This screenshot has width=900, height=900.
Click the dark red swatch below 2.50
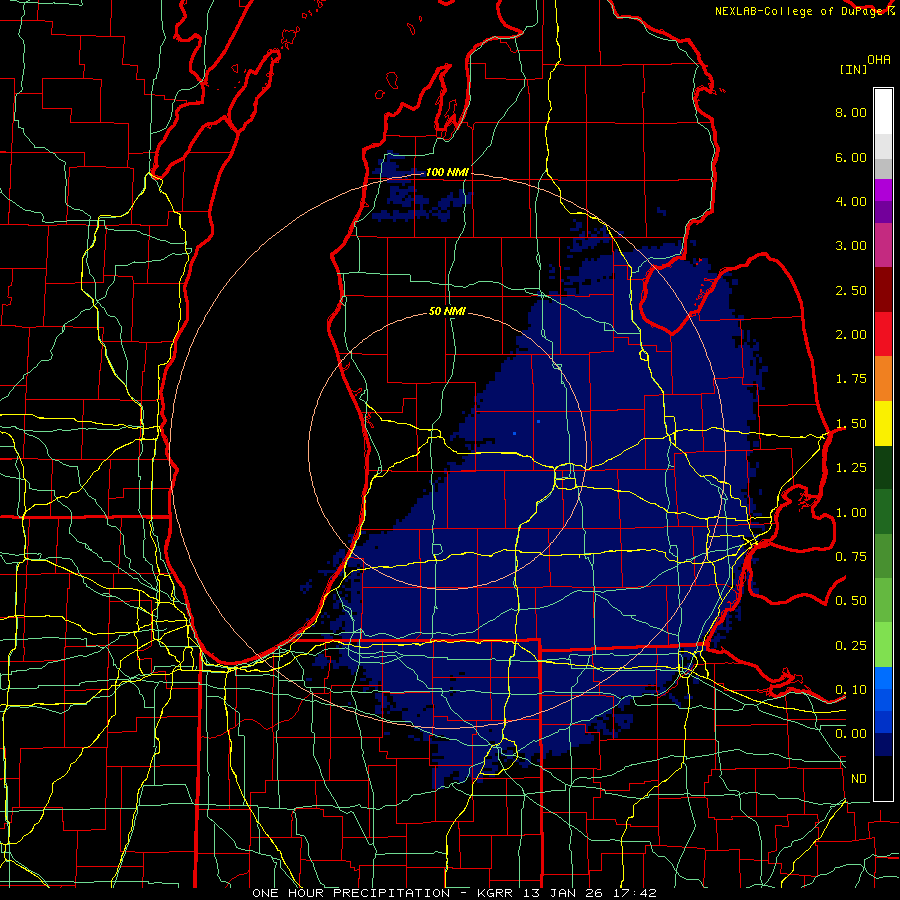(x=883, y=290)
